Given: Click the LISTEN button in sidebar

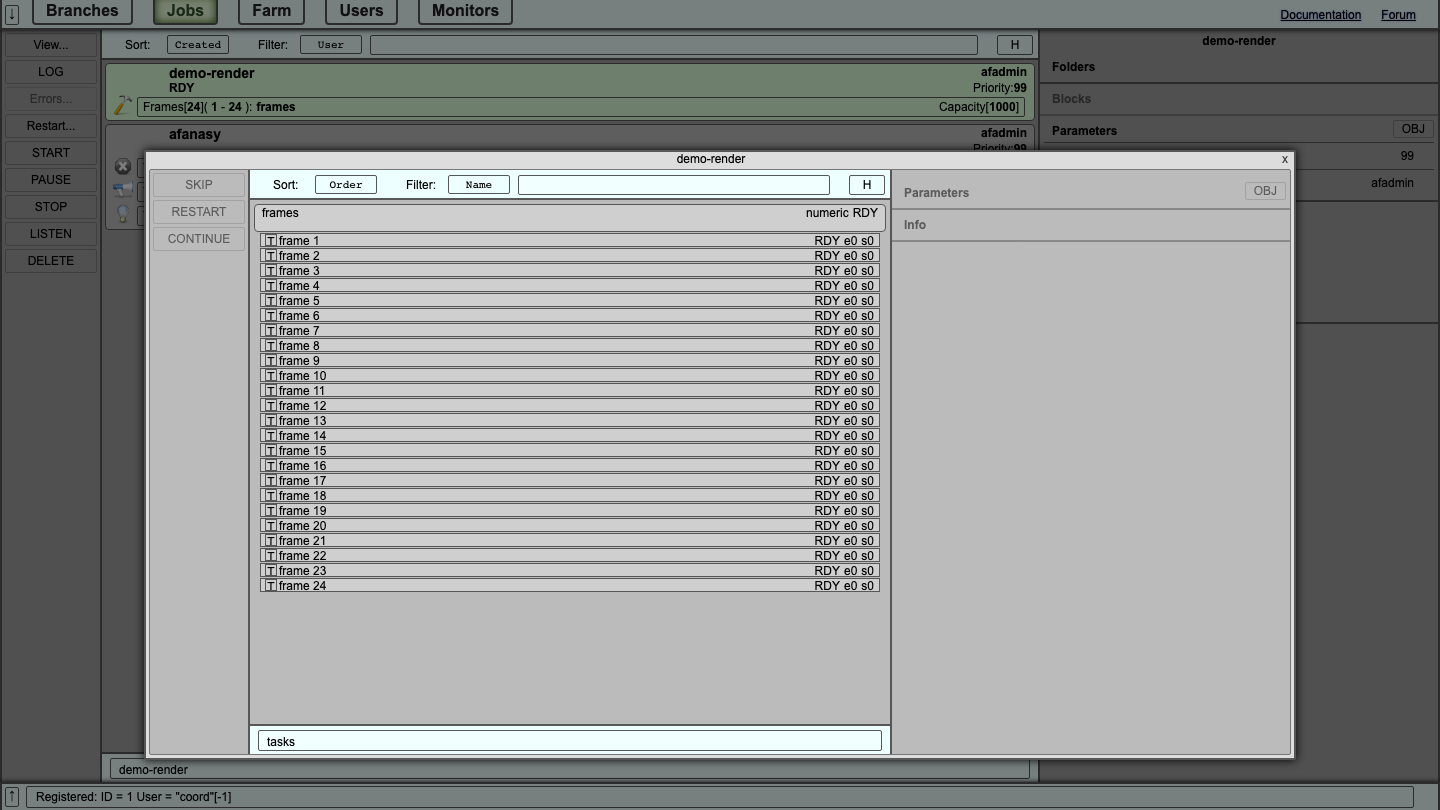Looking at the screenshot, I should [51, 234].
